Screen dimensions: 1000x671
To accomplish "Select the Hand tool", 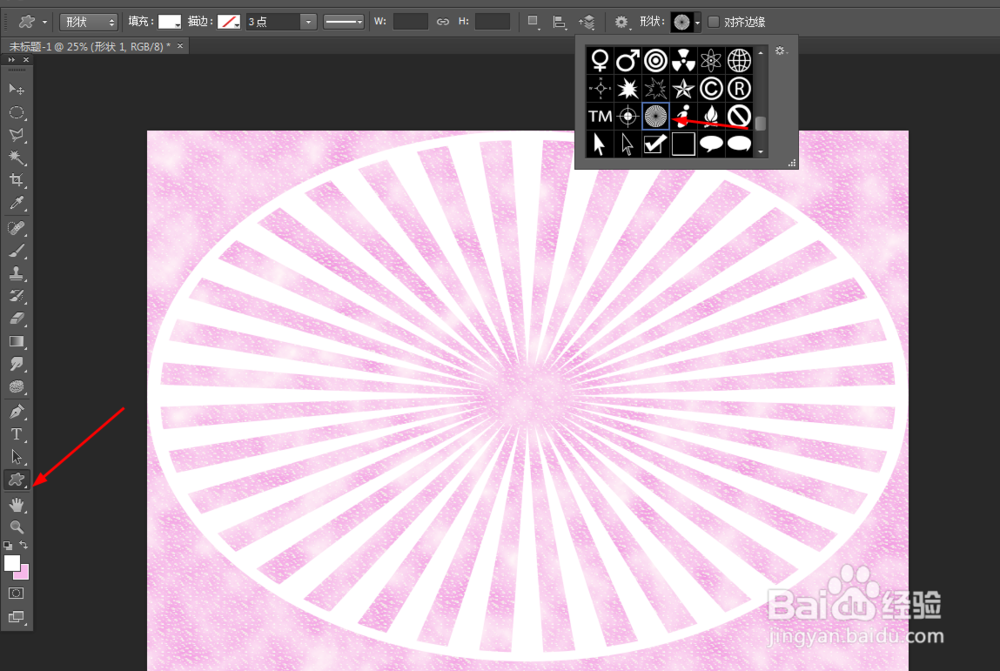I will click(17, 505).
